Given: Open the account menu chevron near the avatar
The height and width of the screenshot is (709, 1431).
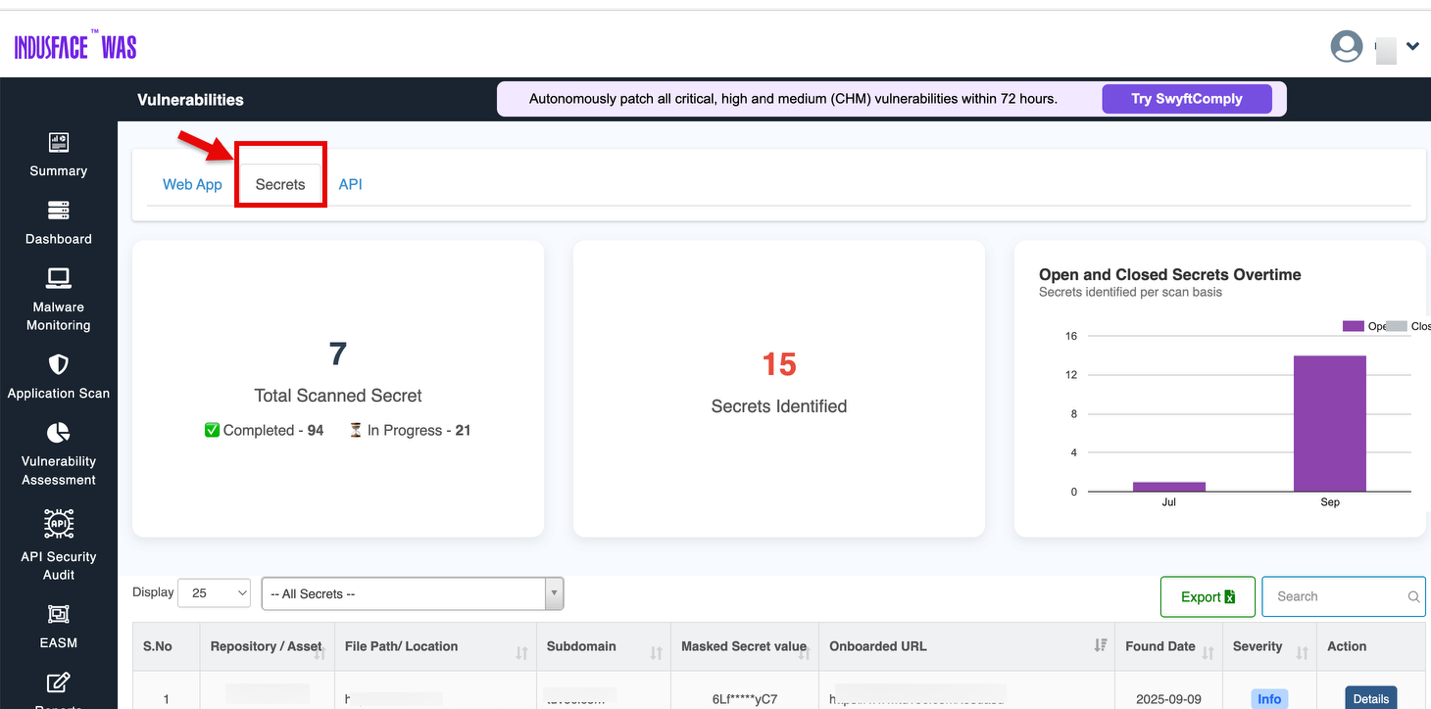Looking at the screenshot, I should pos(1412,46).
